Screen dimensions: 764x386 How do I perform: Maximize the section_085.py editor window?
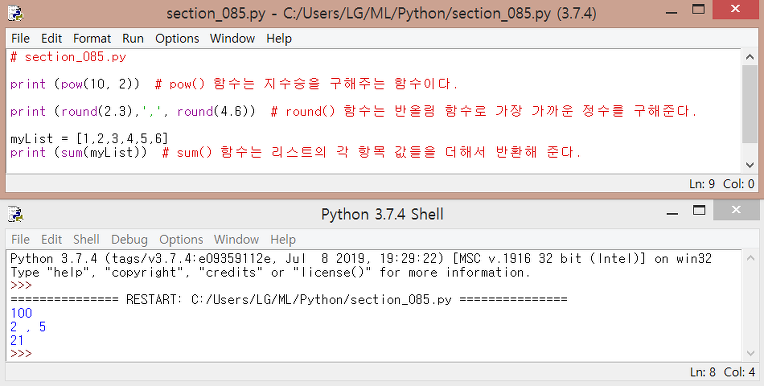pos(699,9)
